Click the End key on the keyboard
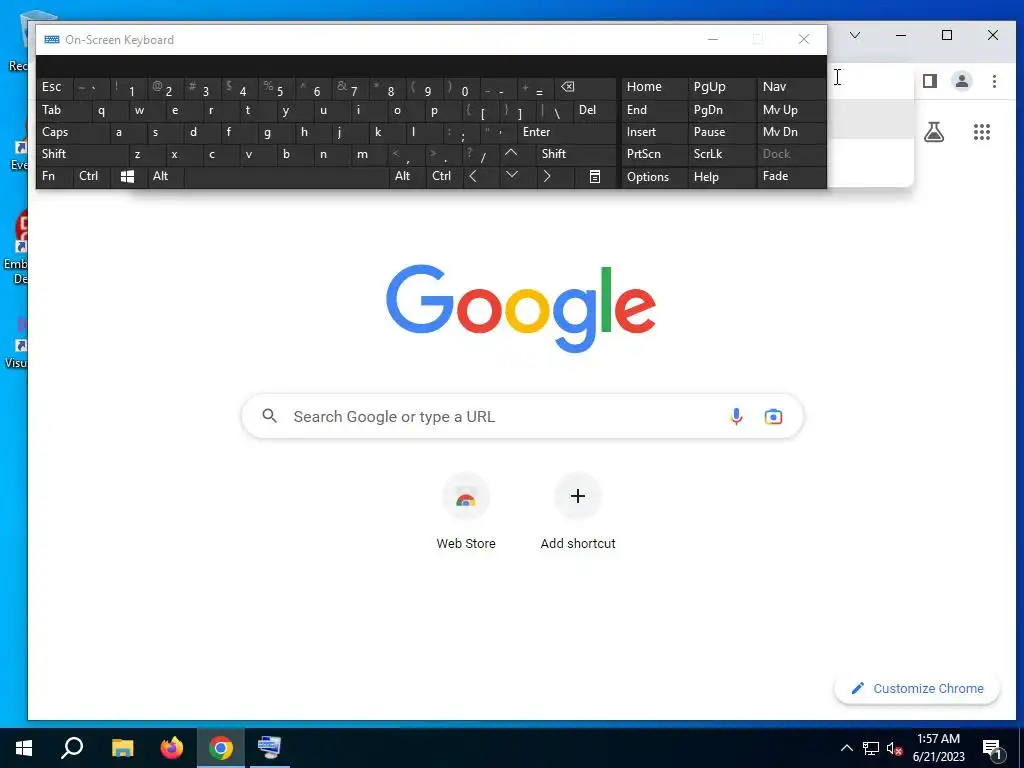 (x=654, y=110)
